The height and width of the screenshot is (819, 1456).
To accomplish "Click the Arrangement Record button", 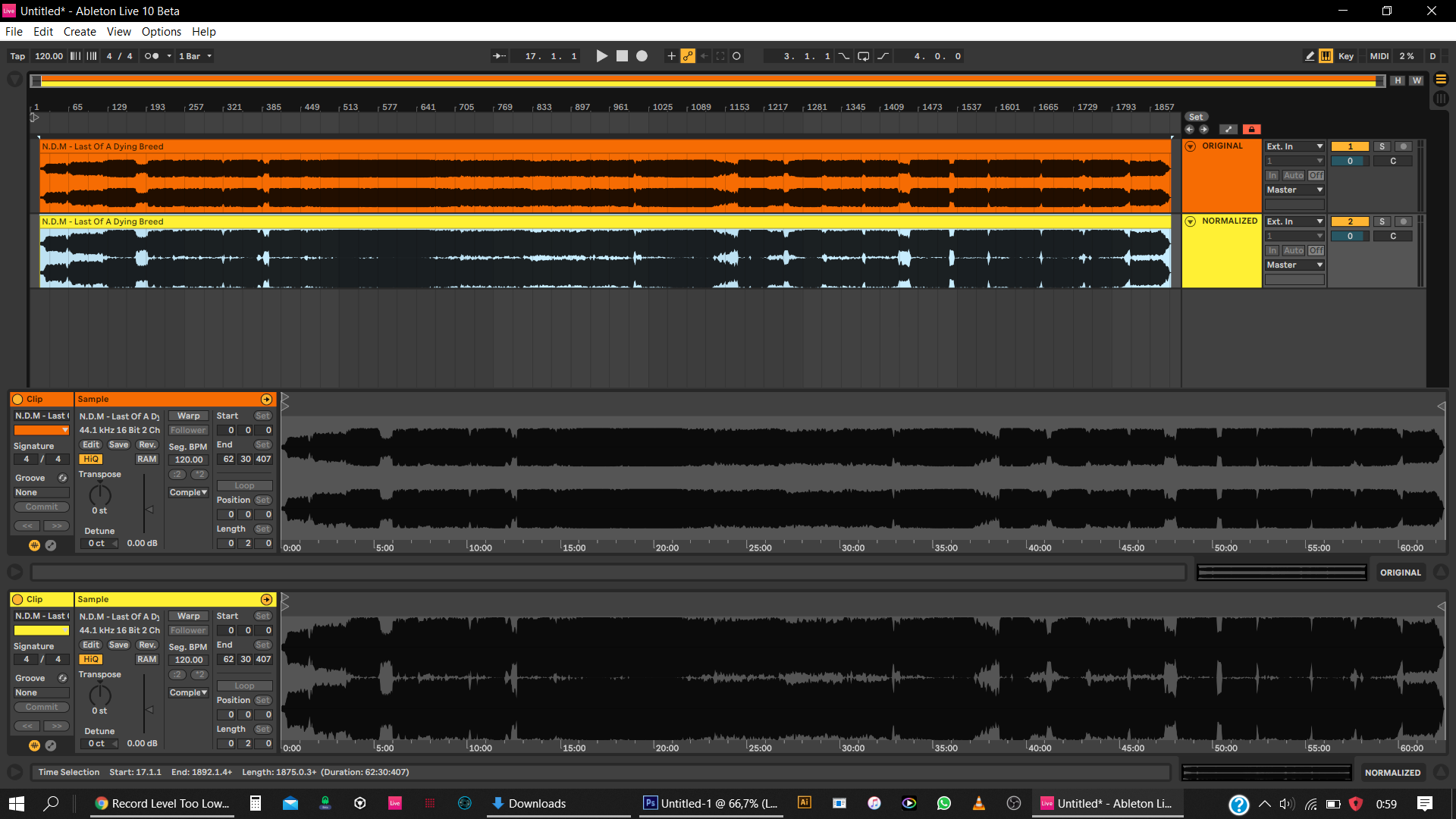I will (x=642, y=56).
